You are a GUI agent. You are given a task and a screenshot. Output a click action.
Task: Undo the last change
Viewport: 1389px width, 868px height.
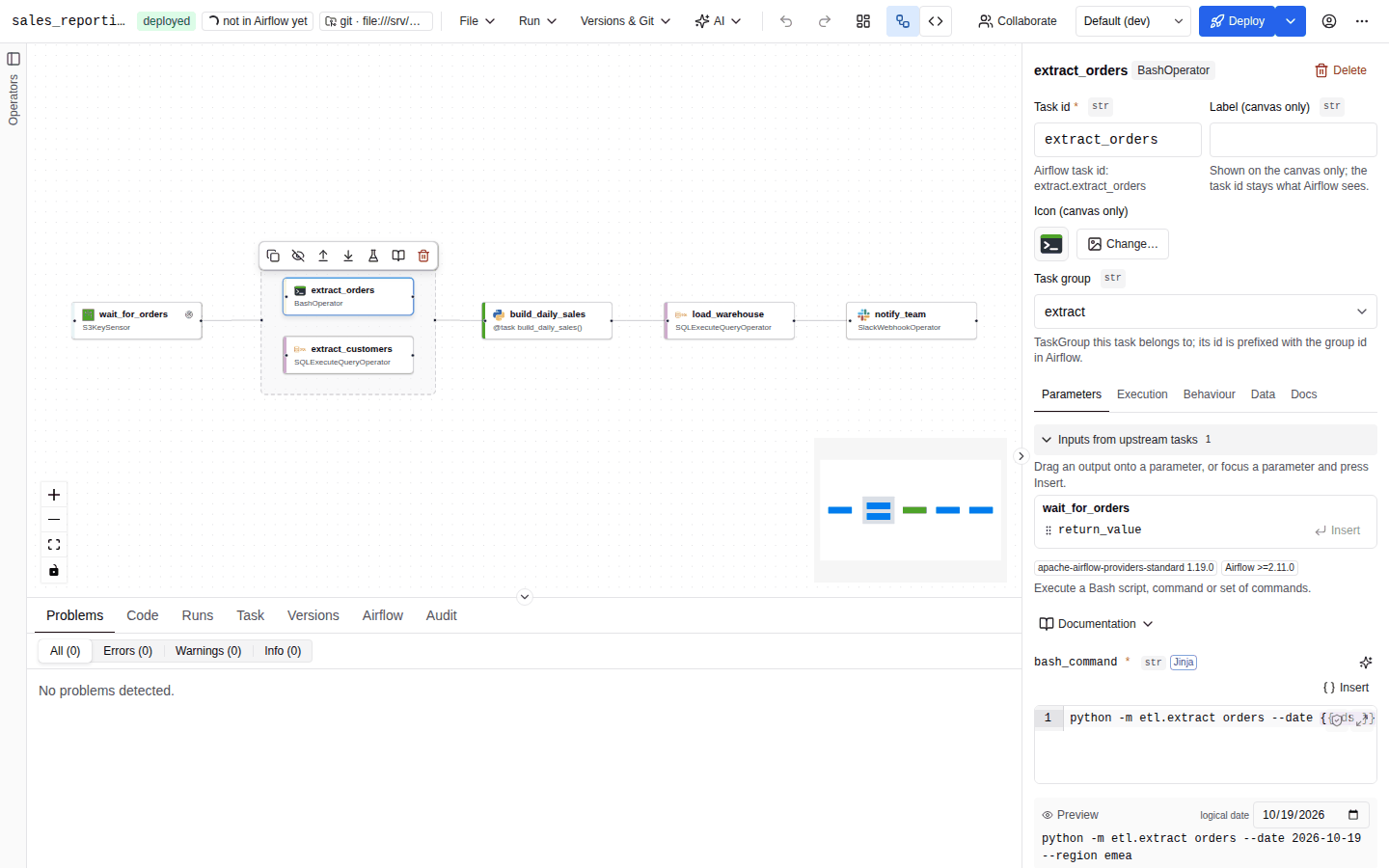[786, 21]
